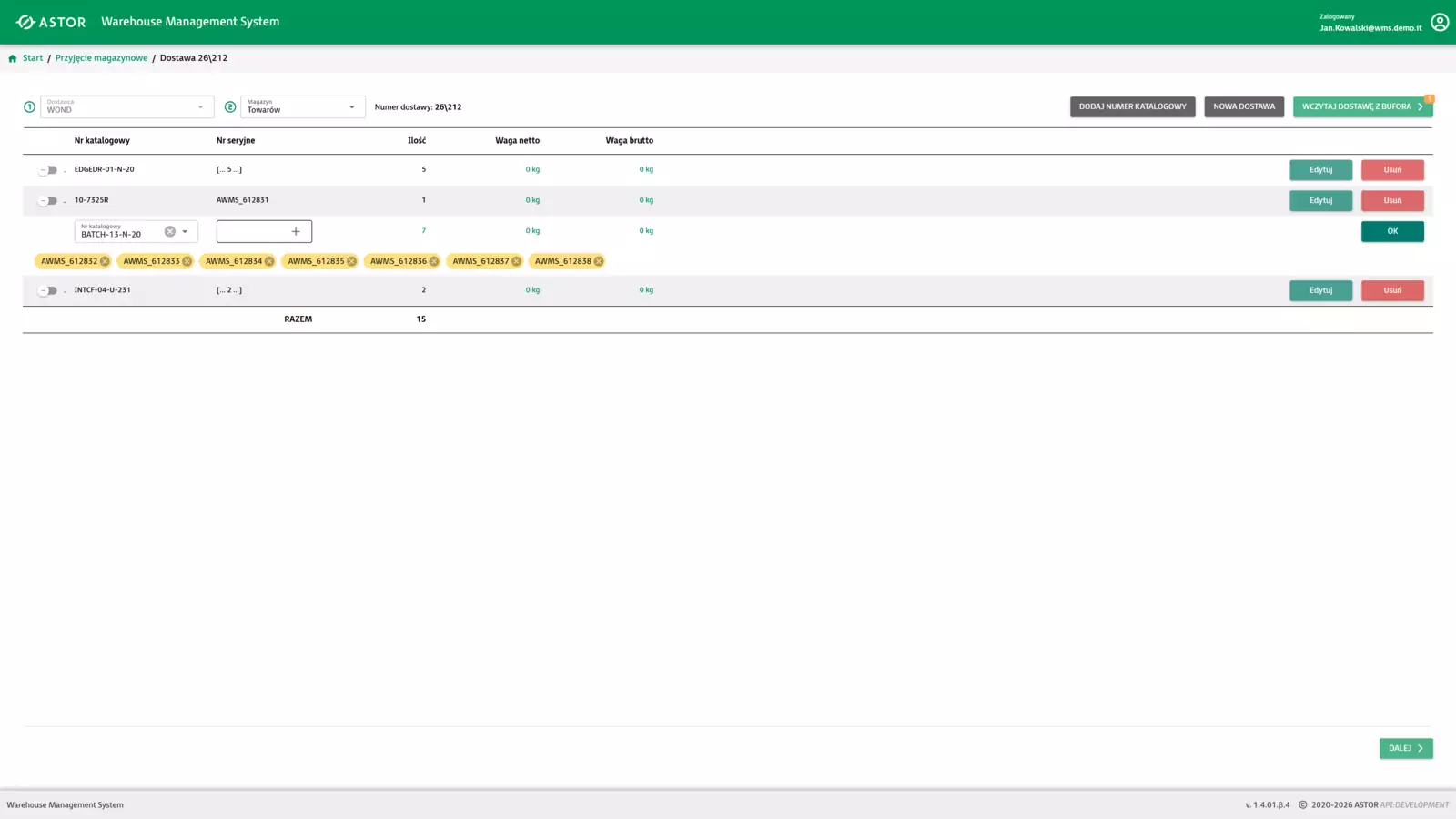
Task: Remove serial tag AWMS_612836
Action: pyautogui.click(x=434, y=261)
